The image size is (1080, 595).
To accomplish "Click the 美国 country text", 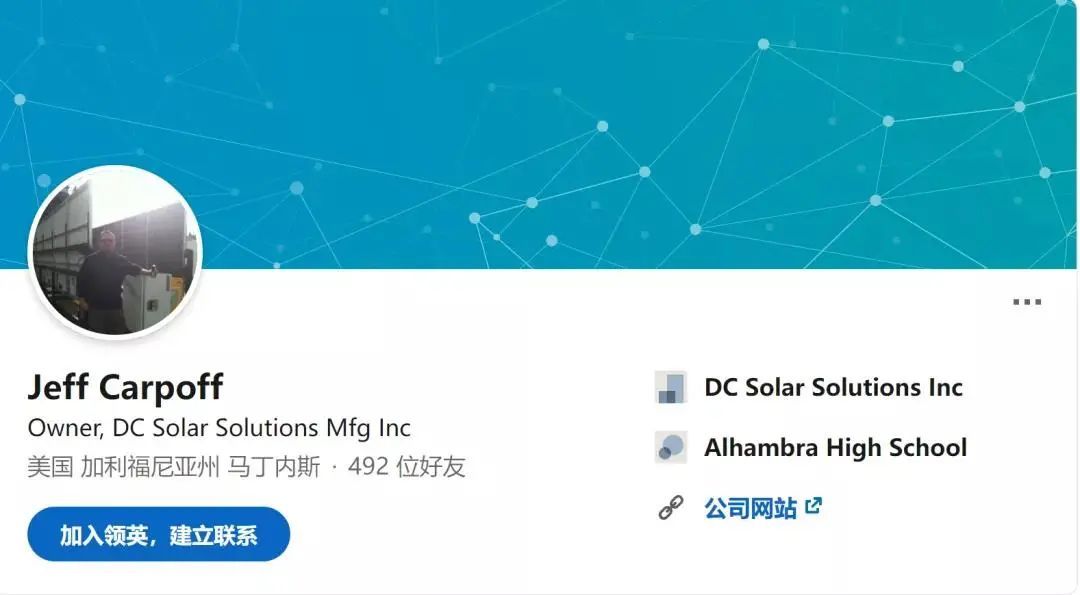I will click(x=50, y=467).
